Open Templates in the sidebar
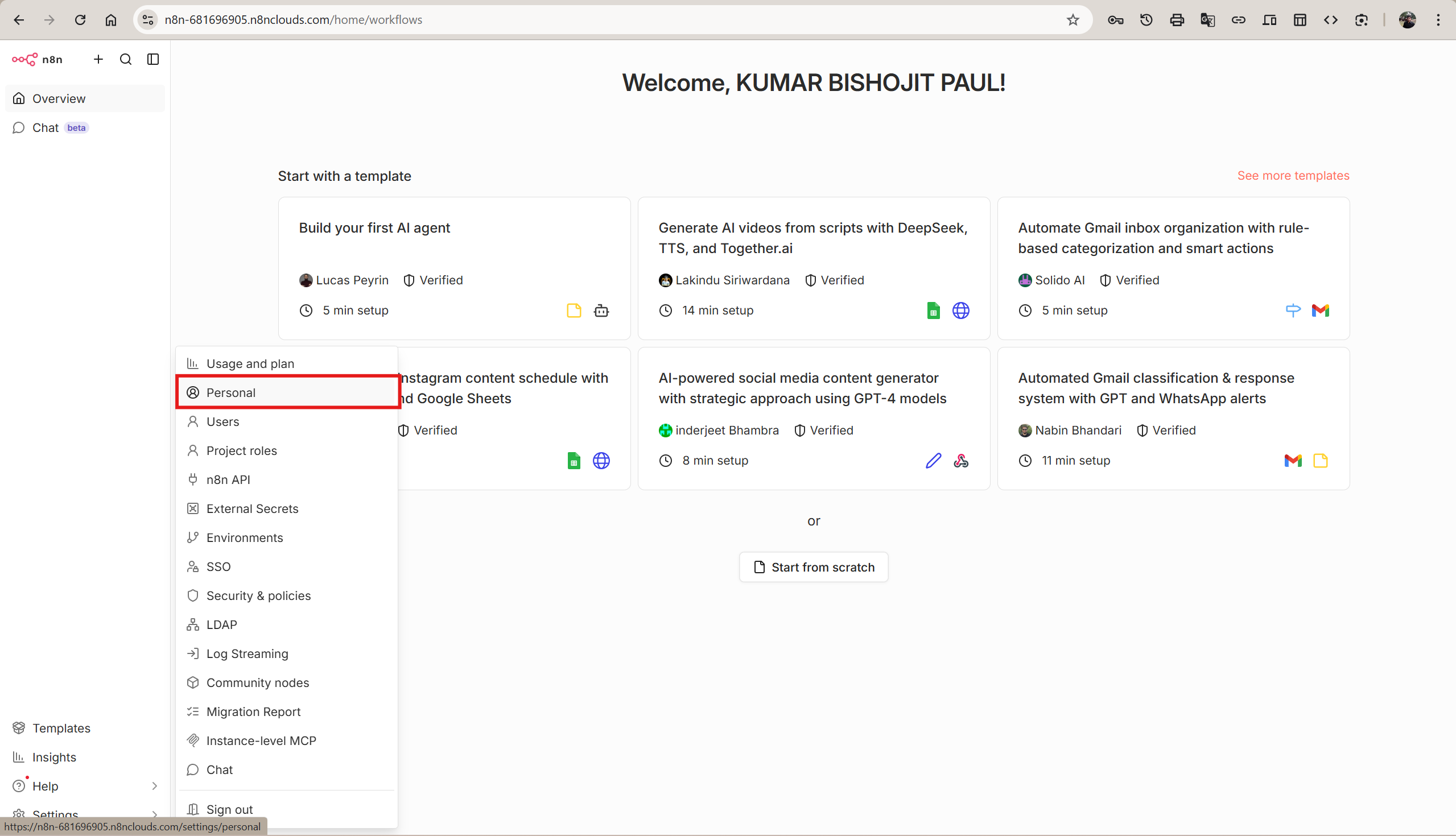The height and width of the screenshot is (836, 1456). coord(85,727)
